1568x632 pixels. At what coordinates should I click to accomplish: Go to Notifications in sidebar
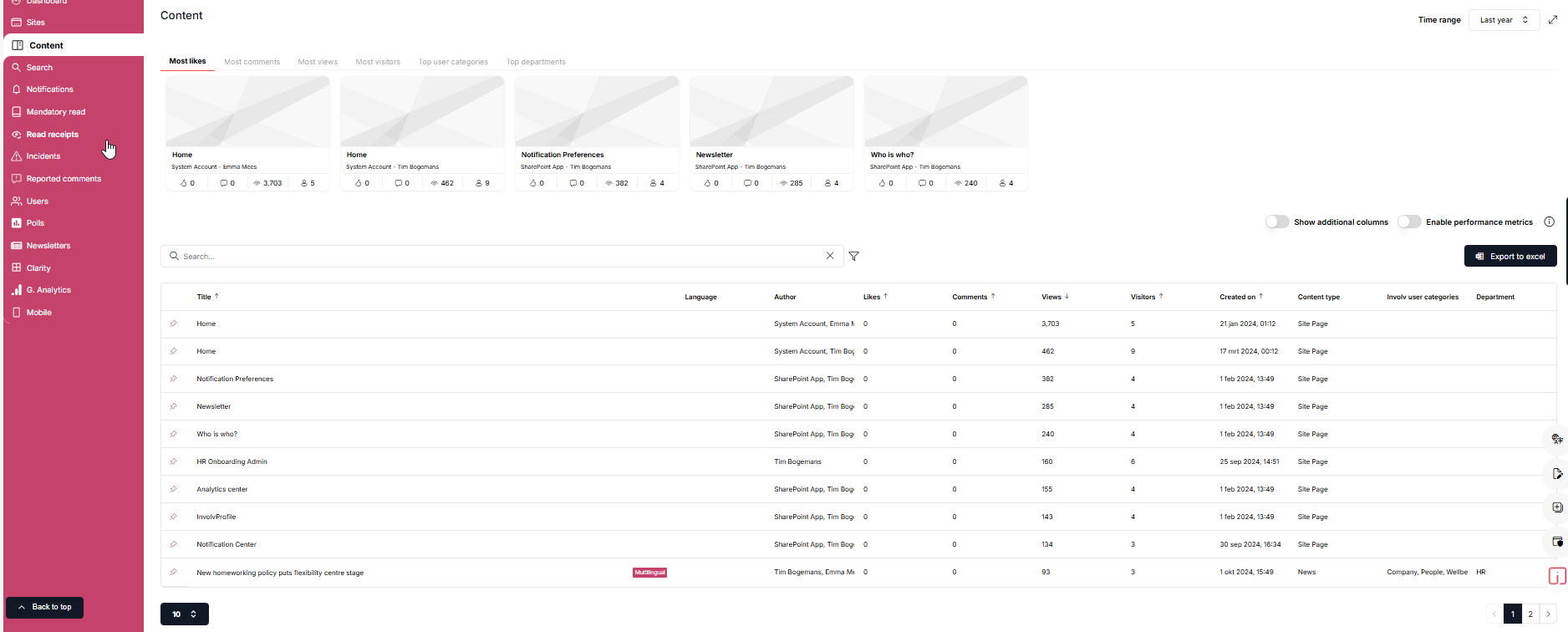(x=49, y=89)
